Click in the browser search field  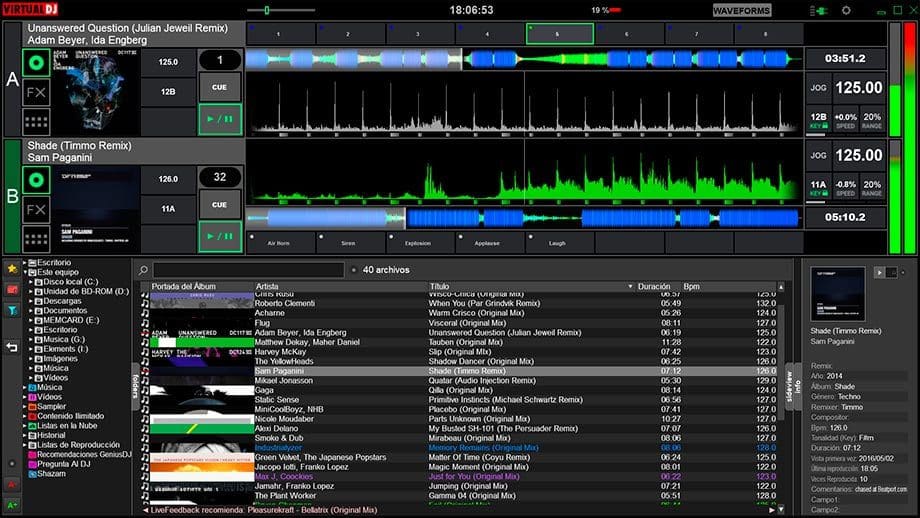pos(249,270)
